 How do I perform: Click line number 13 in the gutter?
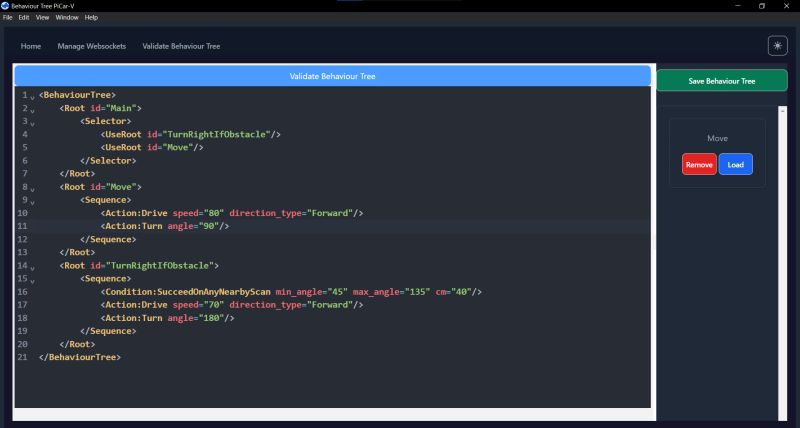[22, 252]
